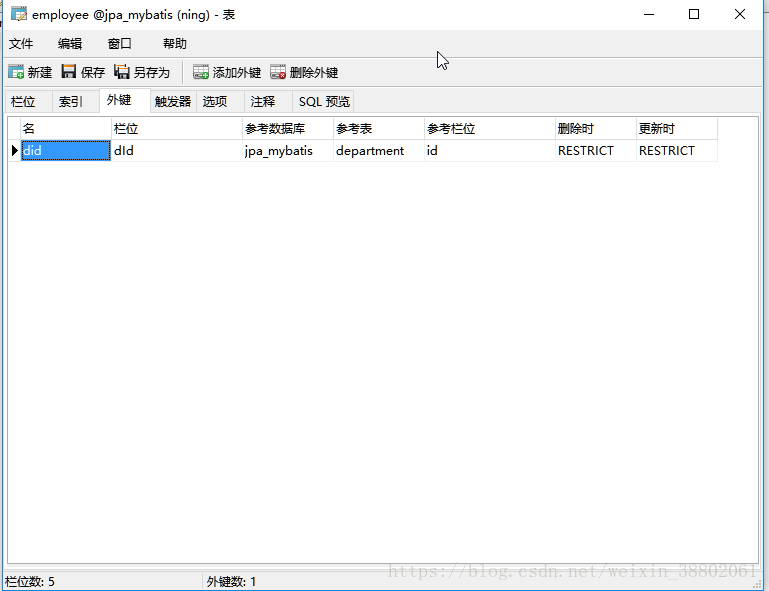This screenshot has height=591, width=769.
Task: Minimize the employee table window
Action: tap(649, 14)
